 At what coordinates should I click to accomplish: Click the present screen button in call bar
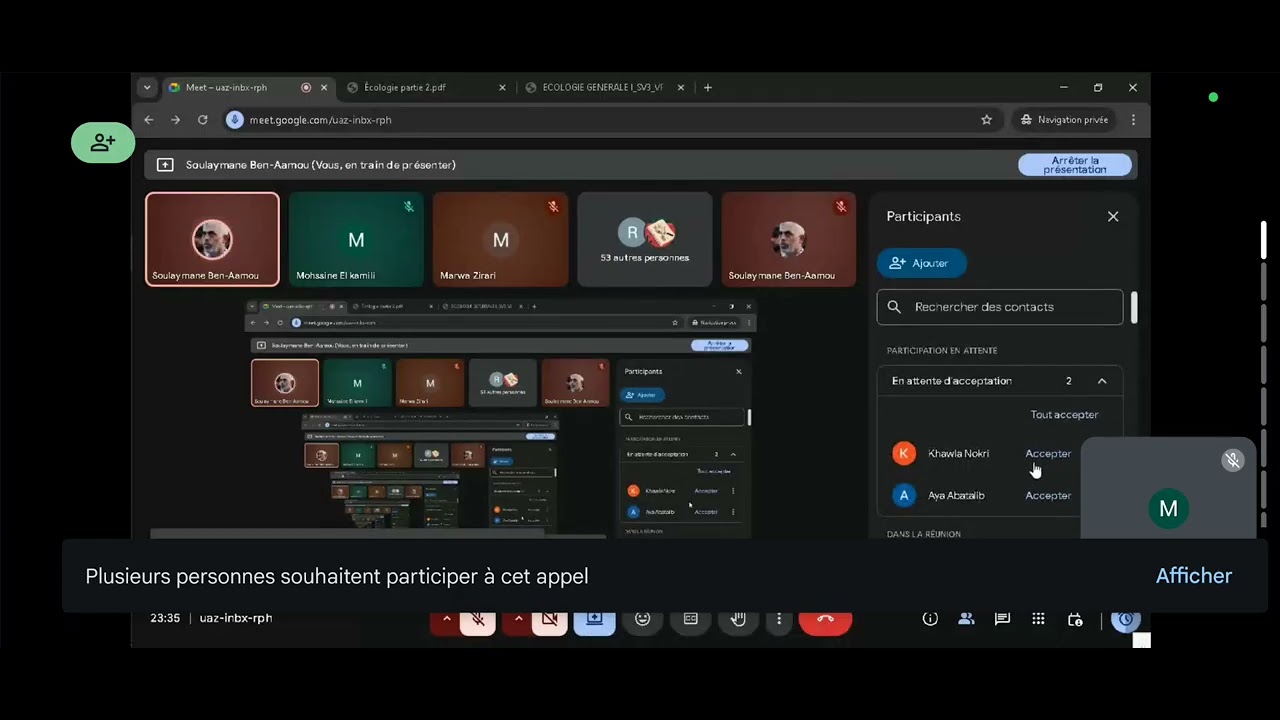[x=594, y=619]
